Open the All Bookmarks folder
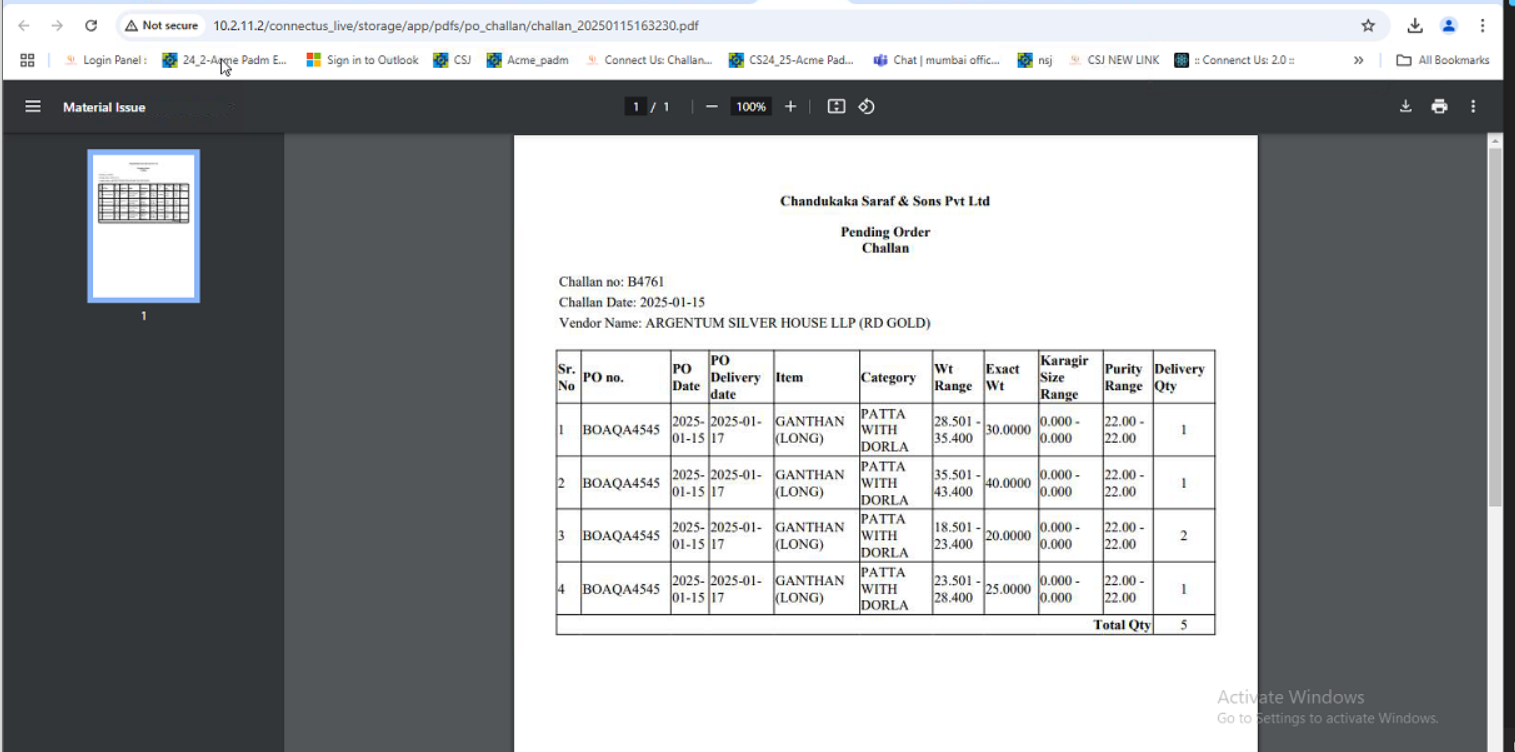Image resolution: width=1515 pixels, height=752 pixels. [x=1442, y=60]
